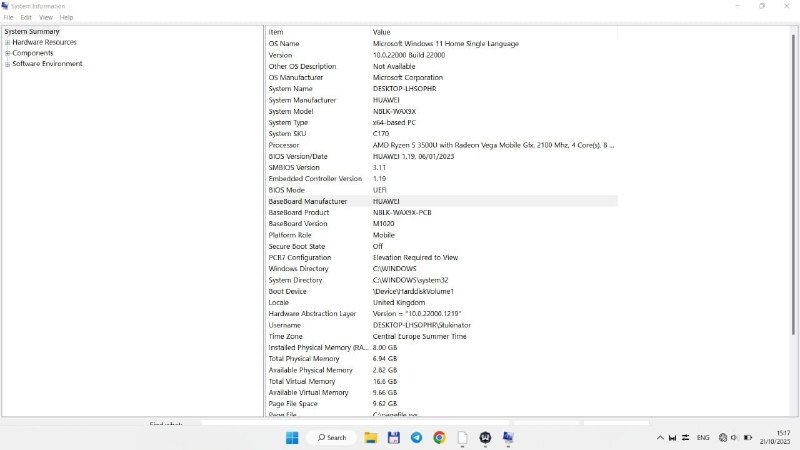Image resolution: width=800 pixels, height=450 pixels.
Task: Select the Username row
Action: (x=442, y=325)
